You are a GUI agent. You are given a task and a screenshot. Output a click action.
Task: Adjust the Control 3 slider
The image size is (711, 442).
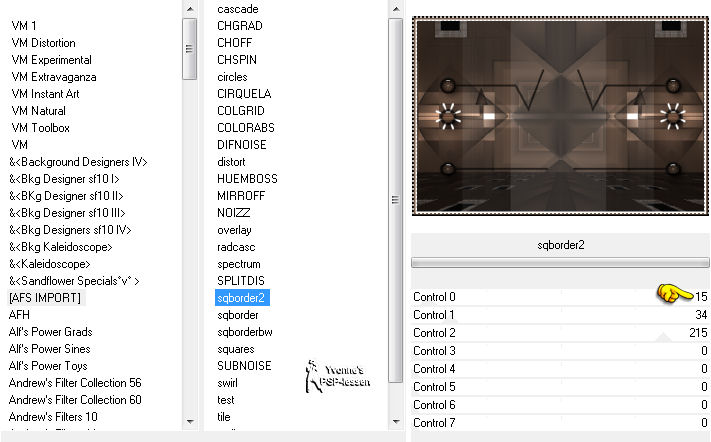[560, 351]
